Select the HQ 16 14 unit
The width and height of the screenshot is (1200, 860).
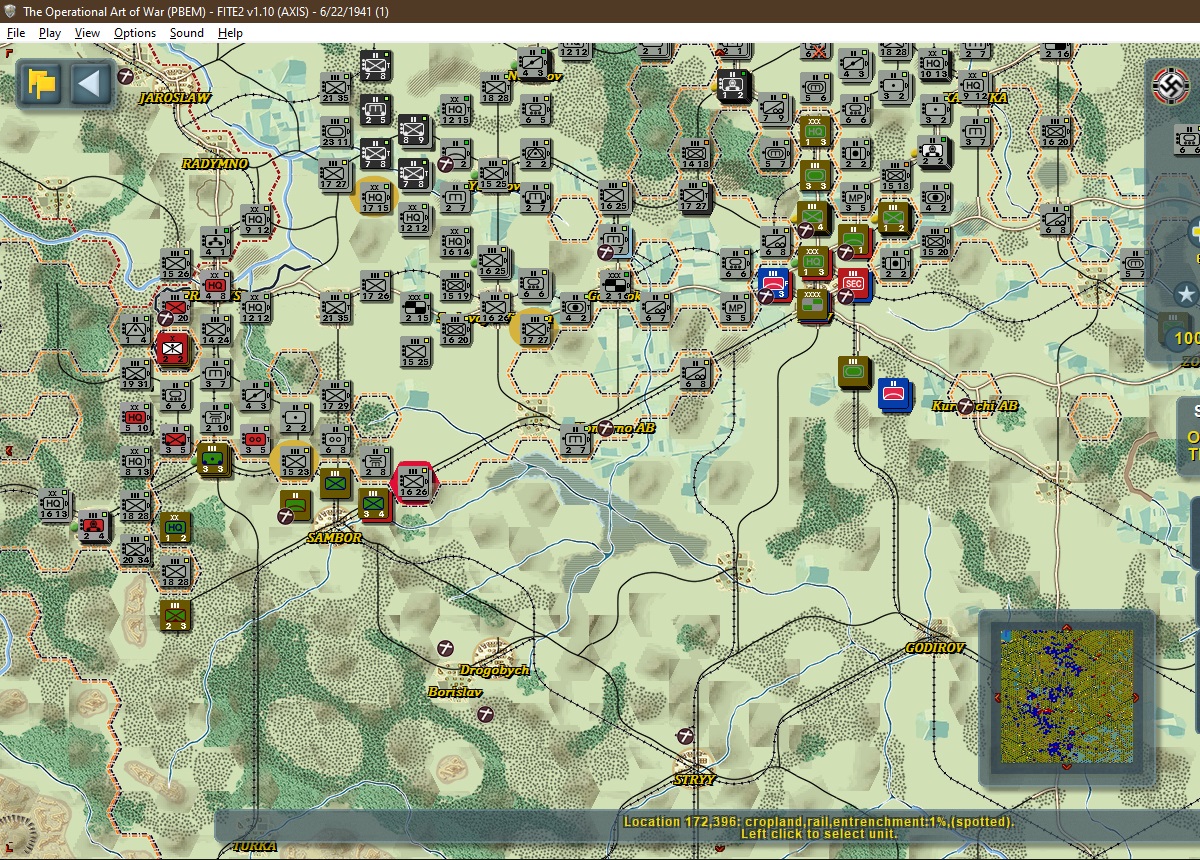tap(455, 240)
